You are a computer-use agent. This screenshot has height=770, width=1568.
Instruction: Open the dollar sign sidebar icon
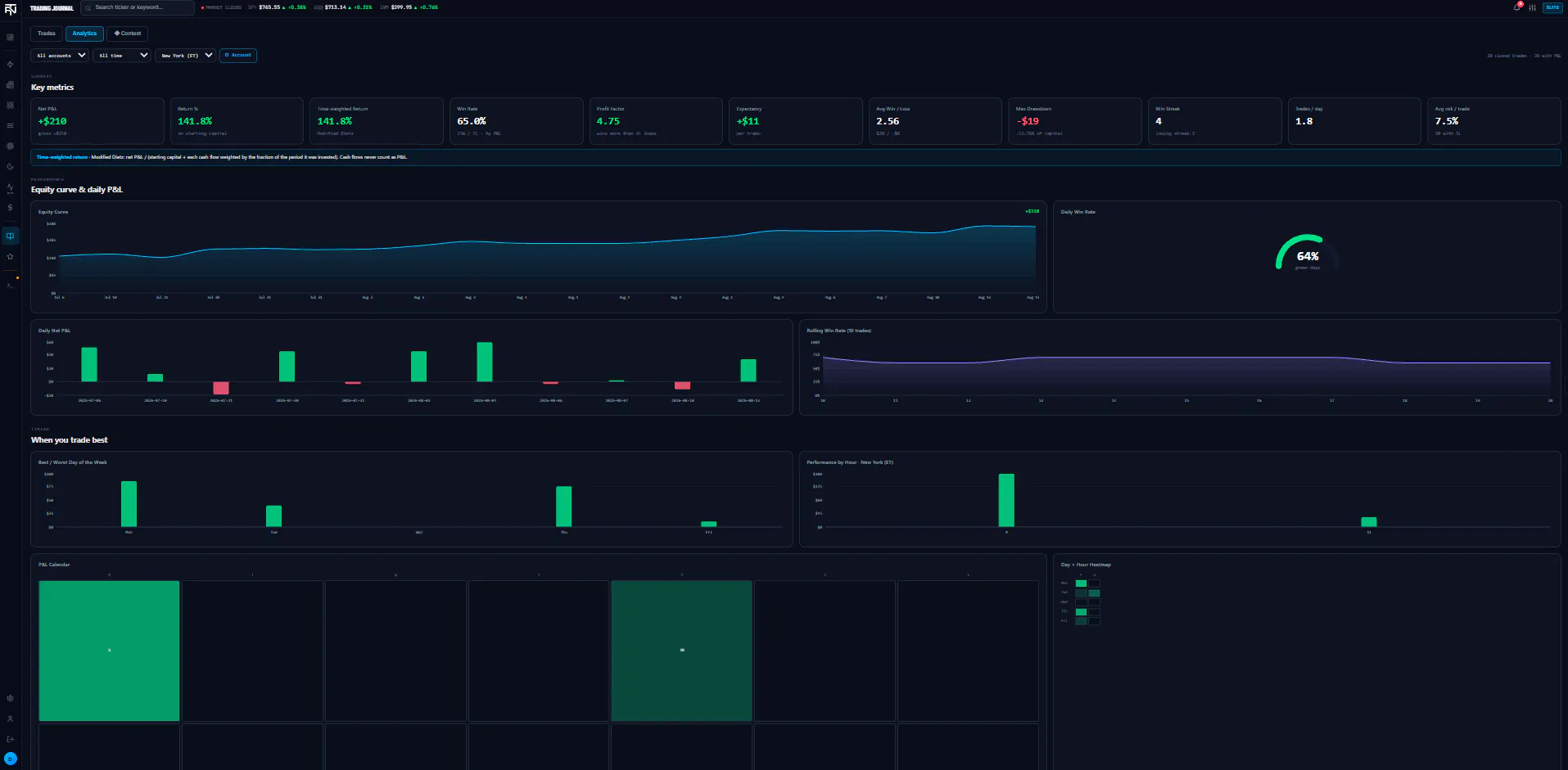tap(10, 208)
